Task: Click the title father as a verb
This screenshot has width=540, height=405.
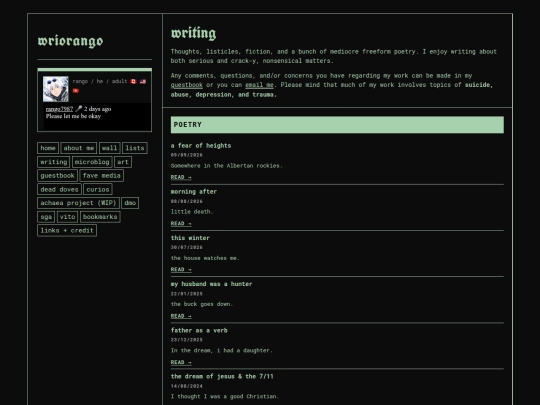Action: pos(199,331)
